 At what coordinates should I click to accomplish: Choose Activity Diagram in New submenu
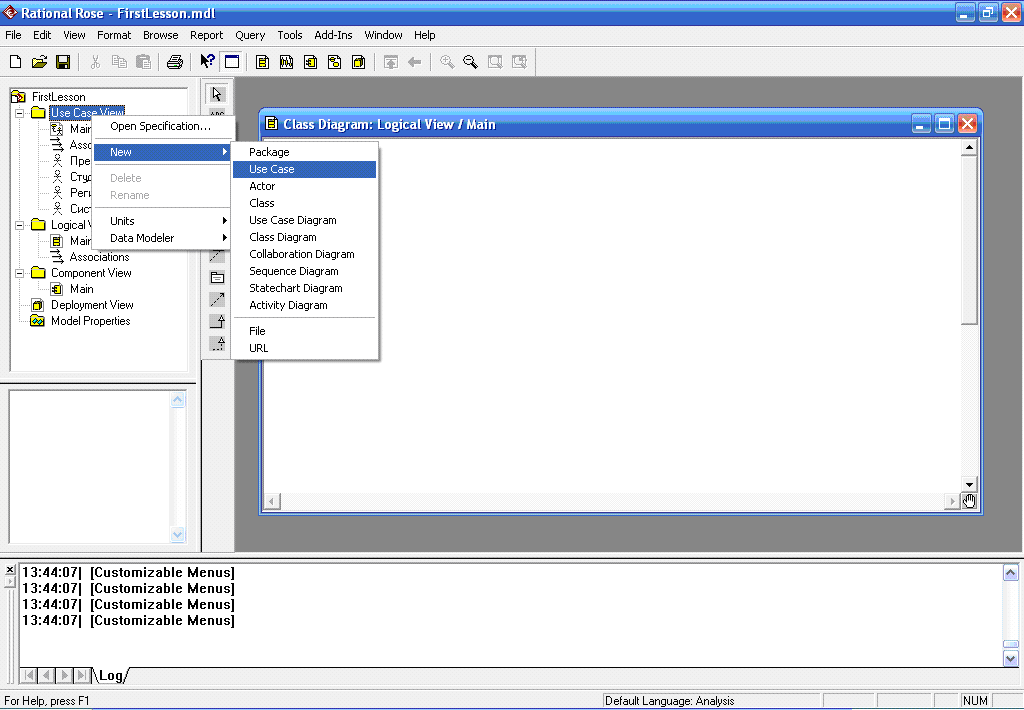[x=304, y=305]
